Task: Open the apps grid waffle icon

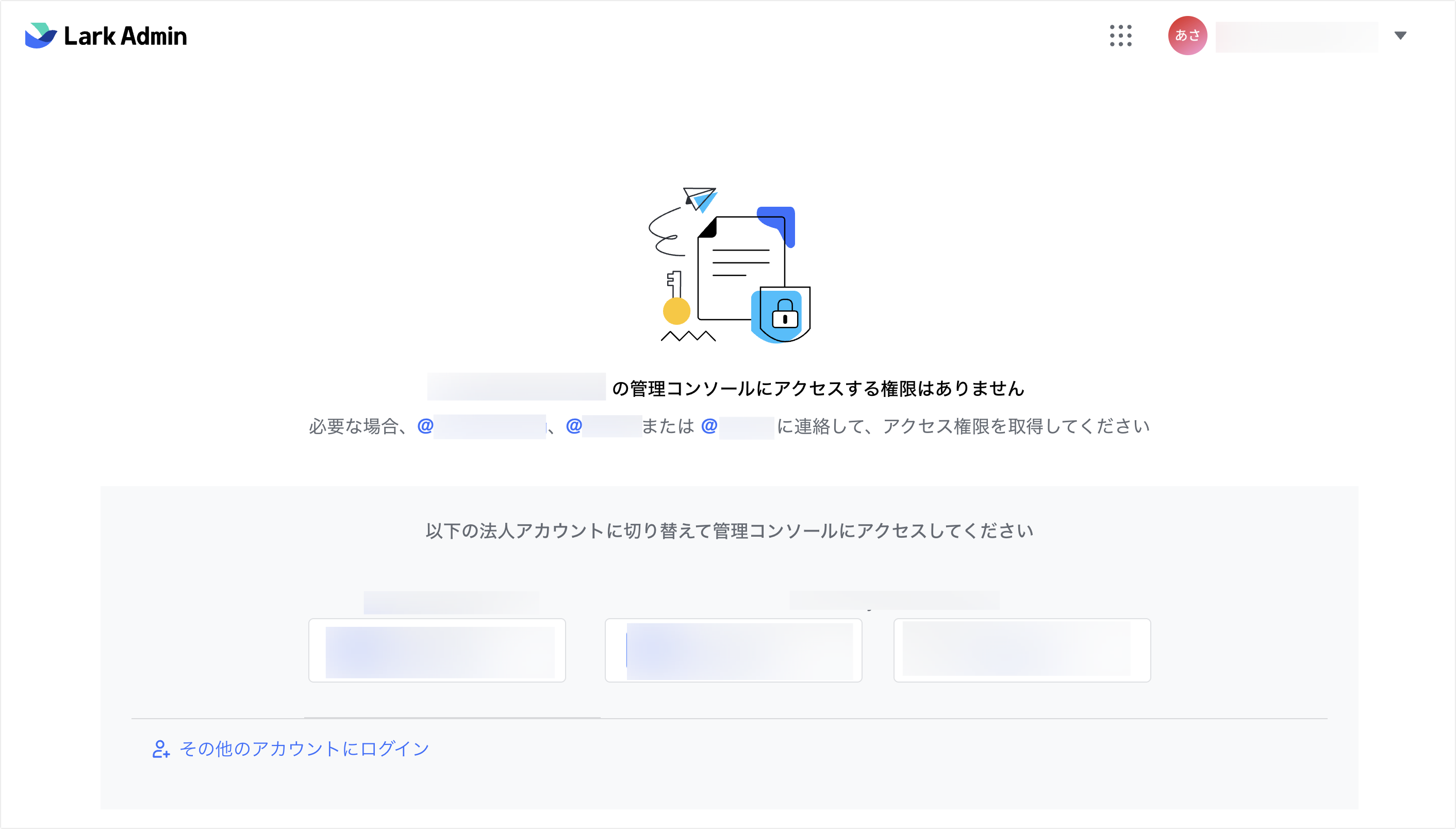Action: pyautogui.click(x=1120, y=35)
